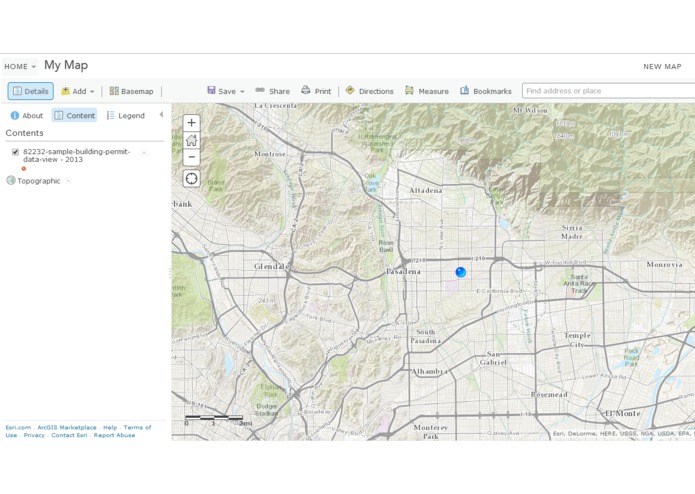
Task: Click the blue marker on the map
Action: point(461,272)
